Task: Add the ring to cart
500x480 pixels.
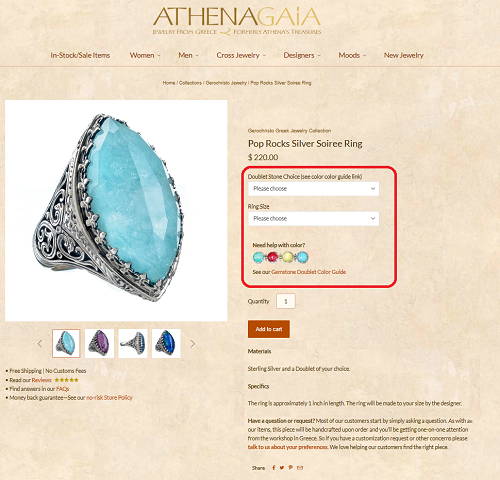Action: [269, 329]
